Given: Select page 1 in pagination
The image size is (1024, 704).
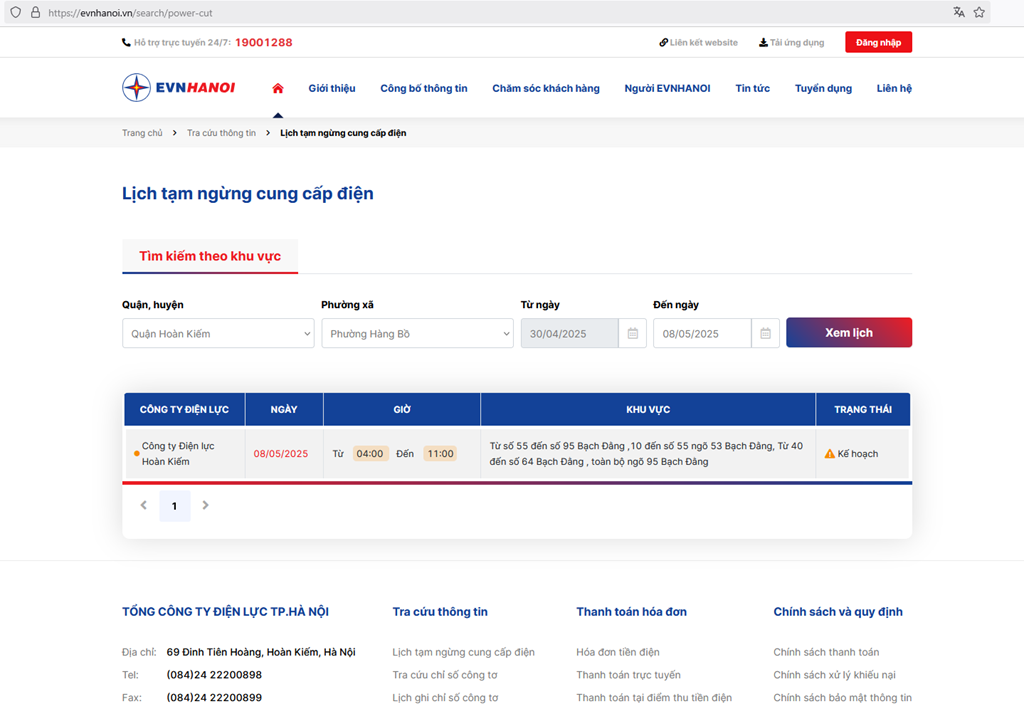Looking at the screenshot, I should coord(174,506).
